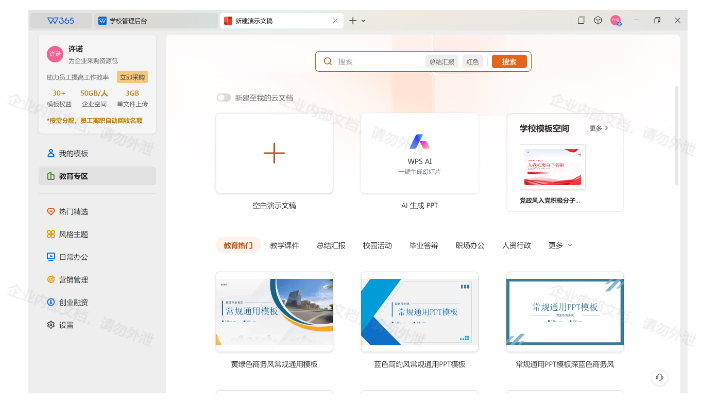Click the customer service headset icon

tap(658, 377)
